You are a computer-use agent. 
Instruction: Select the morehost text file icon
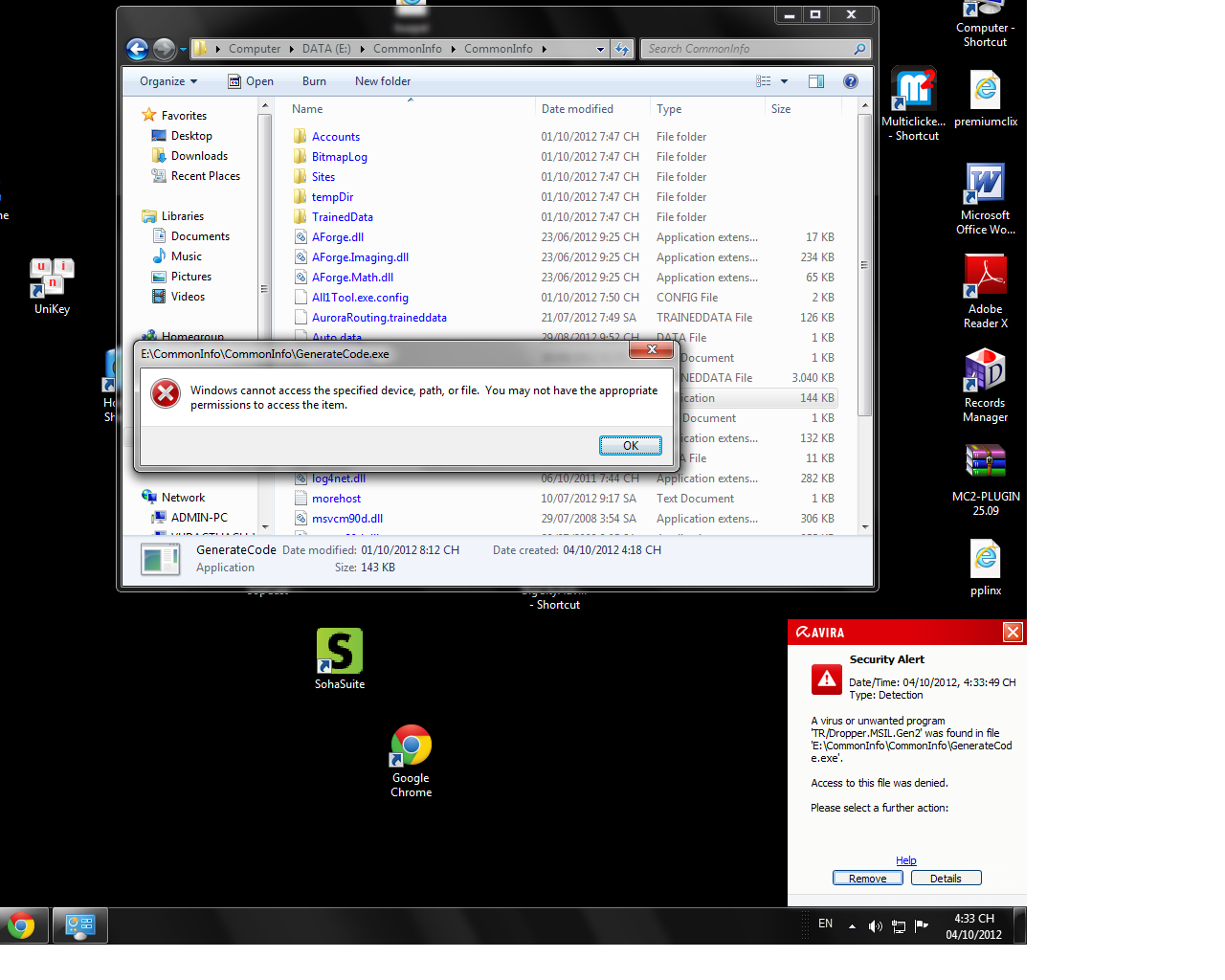coord(301,499)
